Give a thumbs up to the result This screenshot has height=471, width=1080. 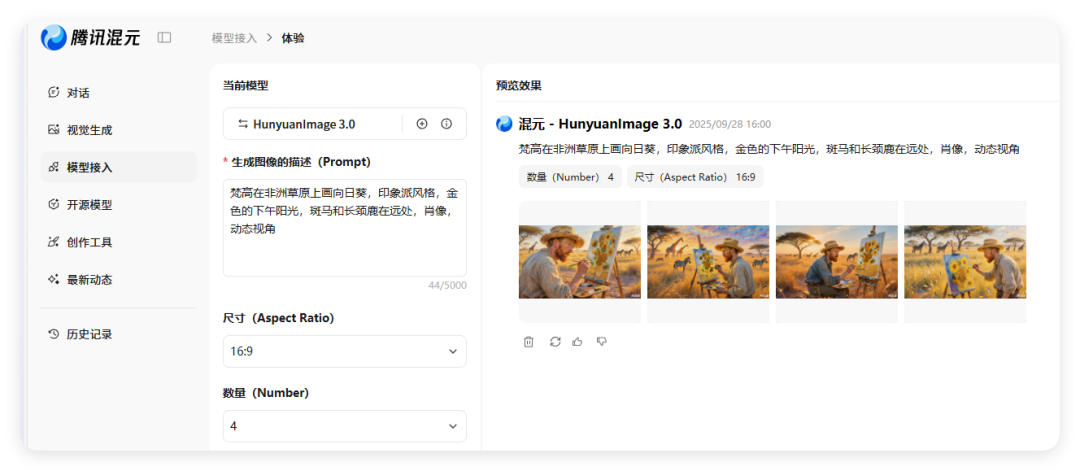577,342
